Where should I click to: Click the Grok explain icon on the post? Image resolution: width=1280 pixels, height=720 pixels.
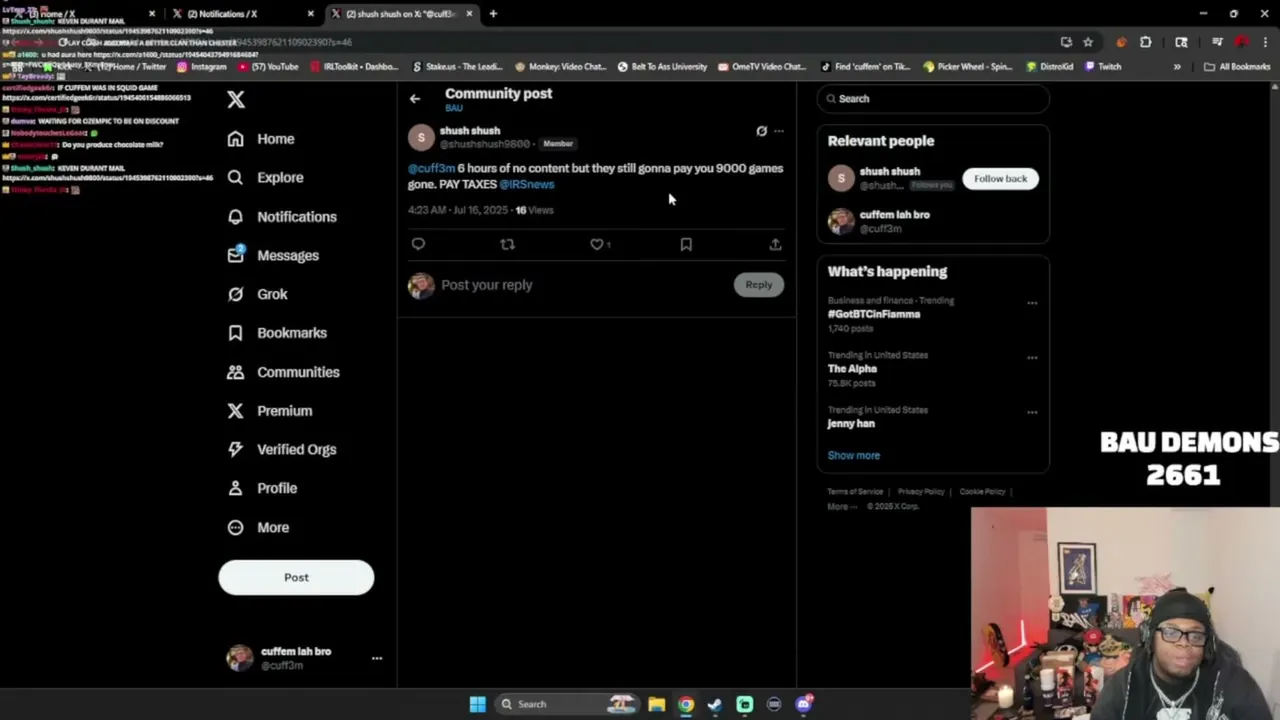tap(761, 131)
